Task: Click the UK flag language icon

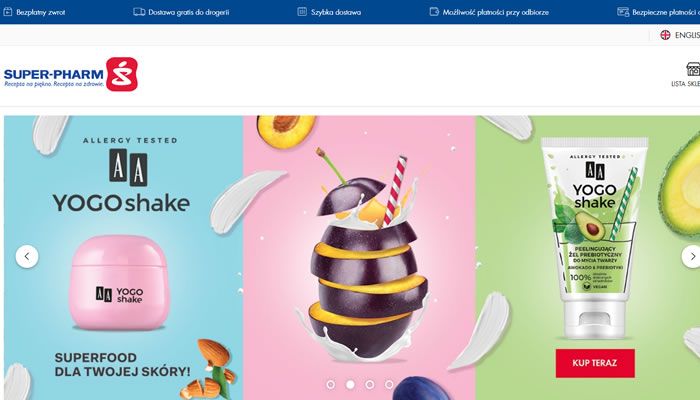Action: 665,35
